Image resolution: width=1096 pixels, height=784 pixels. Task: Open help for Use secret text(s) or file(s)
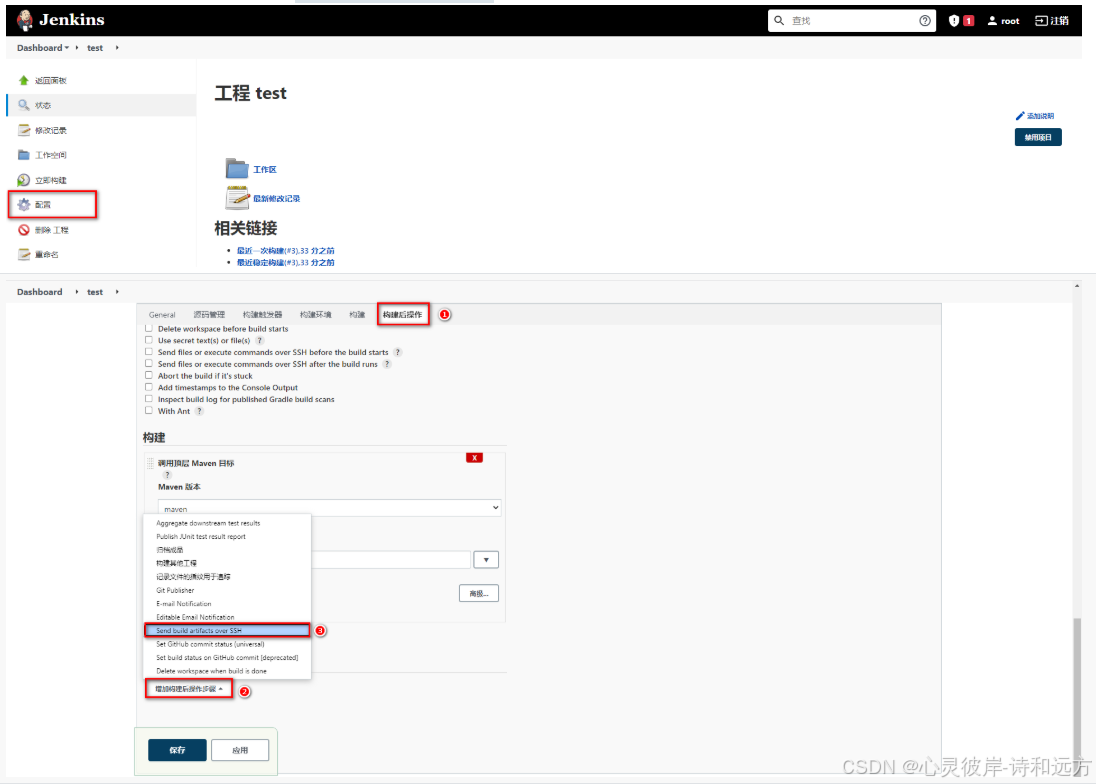point(259,341)
